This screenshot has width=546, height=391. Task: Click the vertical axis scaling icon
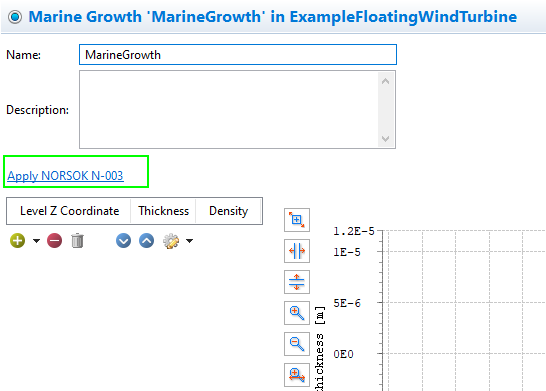click(x=297, y=282)
